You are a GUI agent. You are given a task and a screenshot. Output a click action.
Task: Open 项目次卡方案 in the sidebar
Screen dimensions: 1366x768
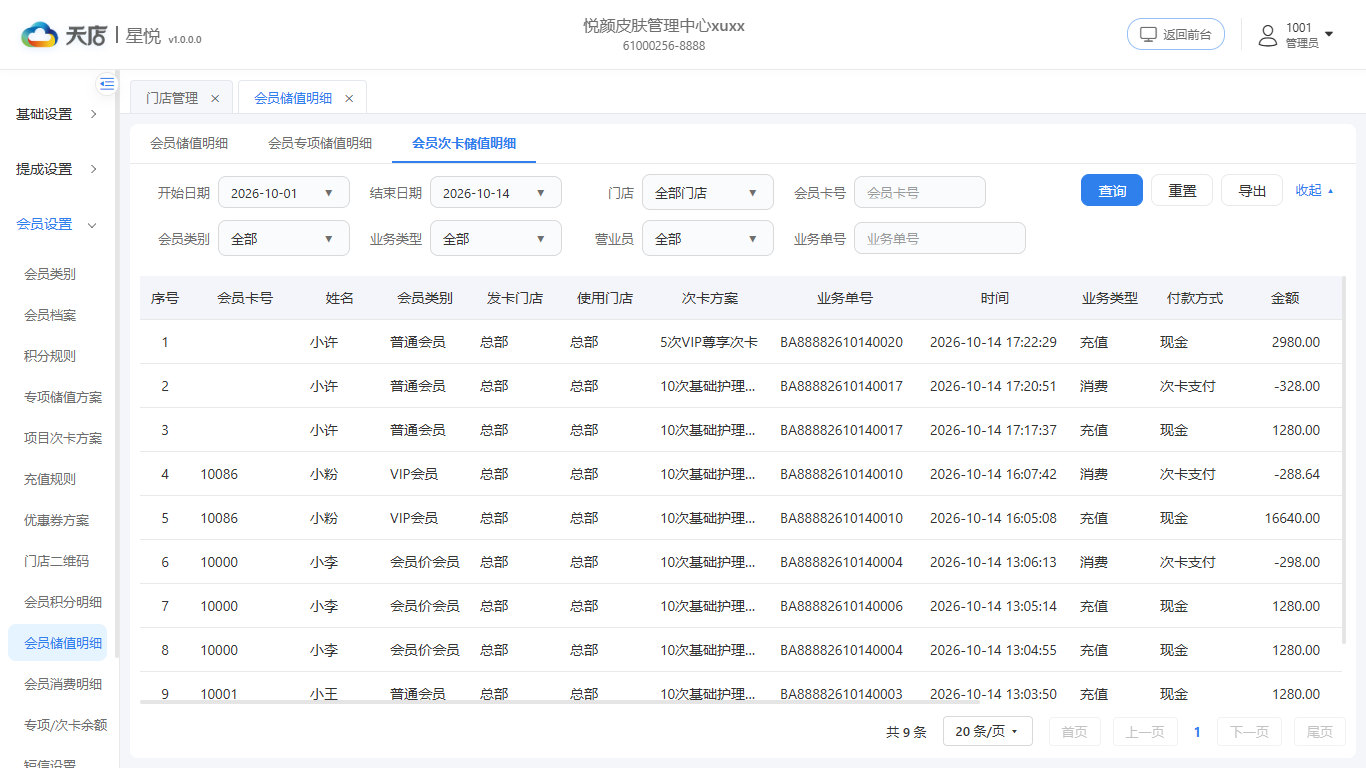(63, 438)
